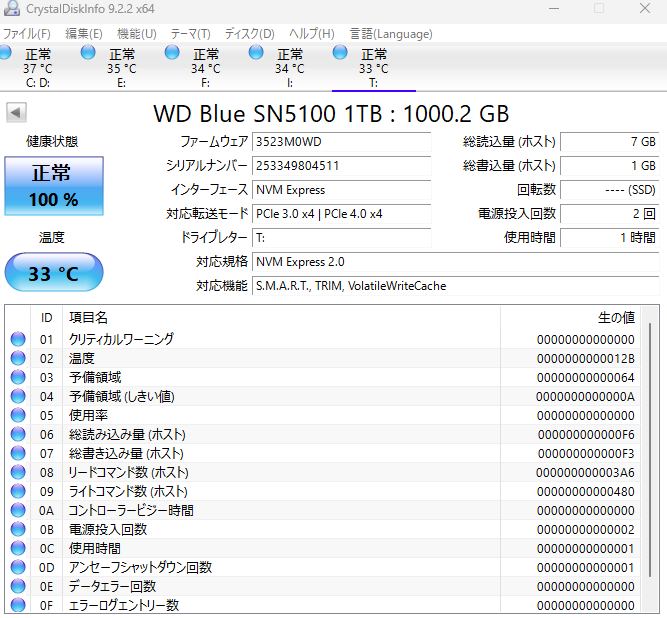This screenshot has height=618, width=667.
Task: Click the 項目名 column header
Action: (281, 318)
